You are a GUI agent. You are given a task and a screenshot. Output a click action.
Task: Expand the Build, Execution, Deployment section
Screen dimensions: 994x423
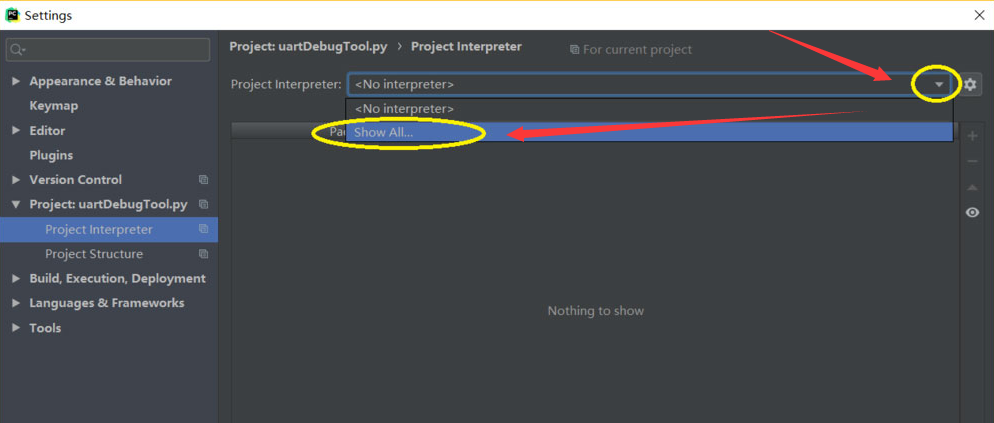click(16, 279)
